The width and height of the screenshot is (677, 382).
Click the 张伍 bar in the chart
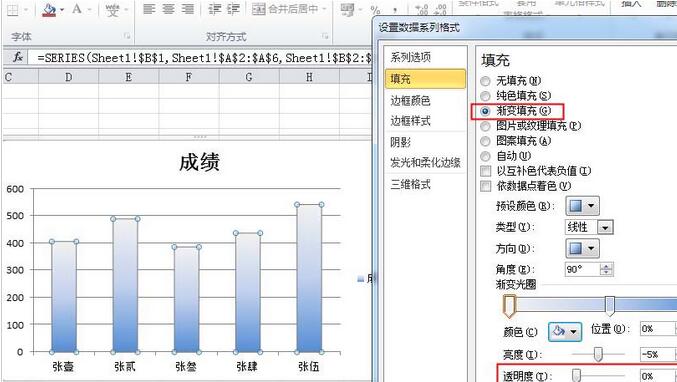pos(309,278)
